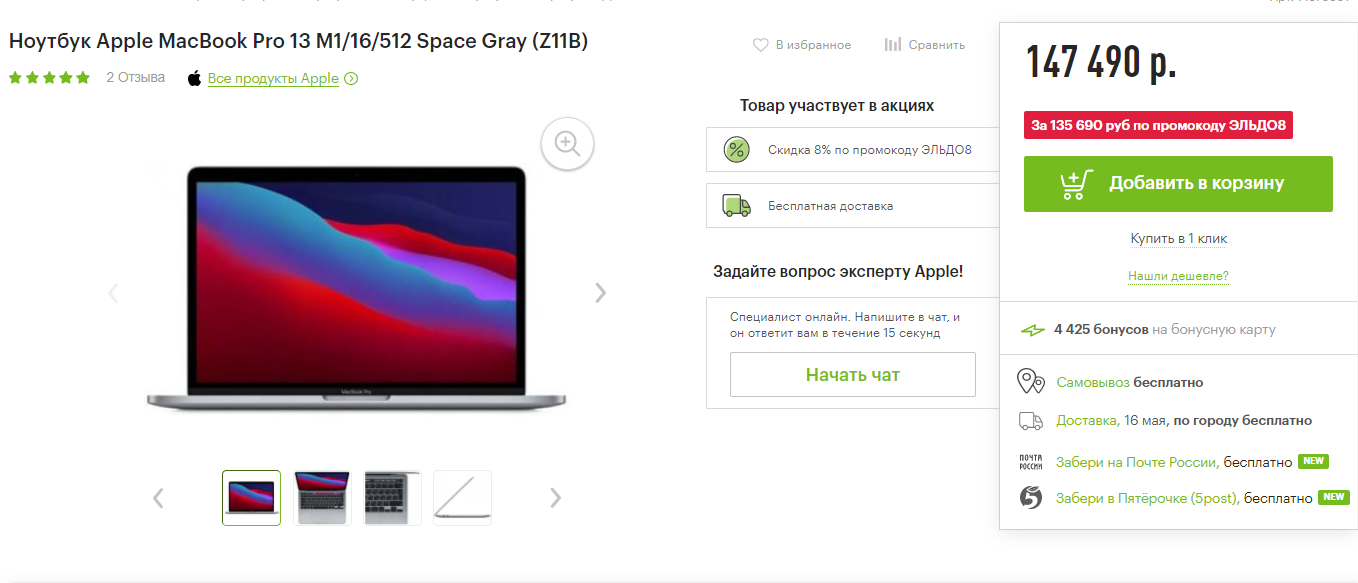Click the magnifier zoom icon over the photo

coord(568,144)
